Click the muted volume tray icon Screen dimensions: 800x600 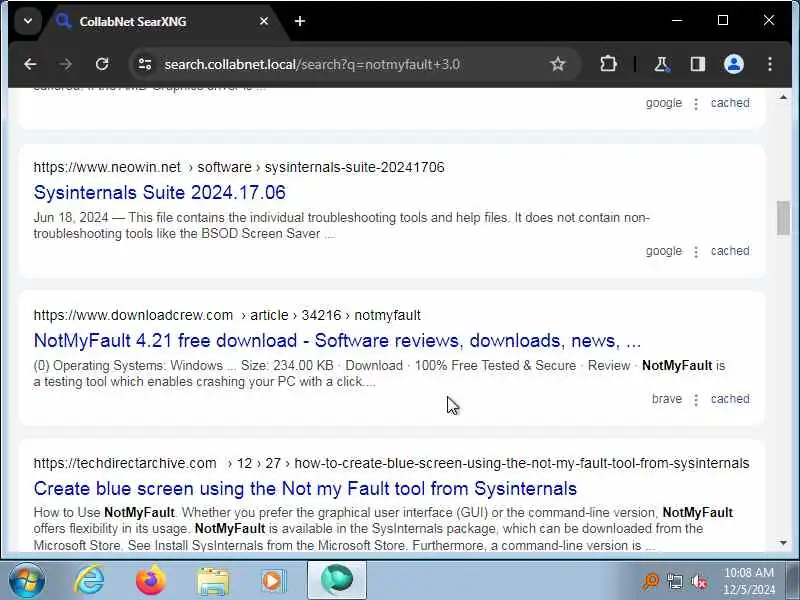click(698, 581)
